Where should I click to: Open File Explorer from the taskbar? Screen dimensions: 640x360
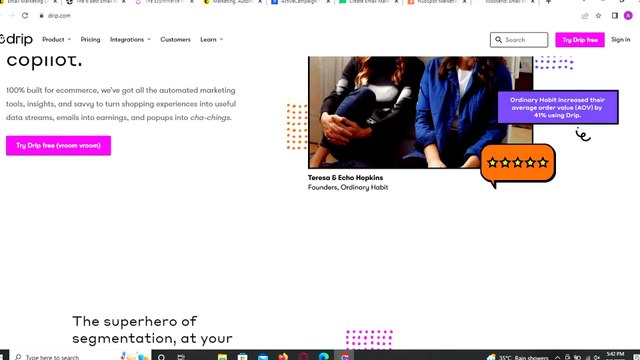[x=222, y=357]
